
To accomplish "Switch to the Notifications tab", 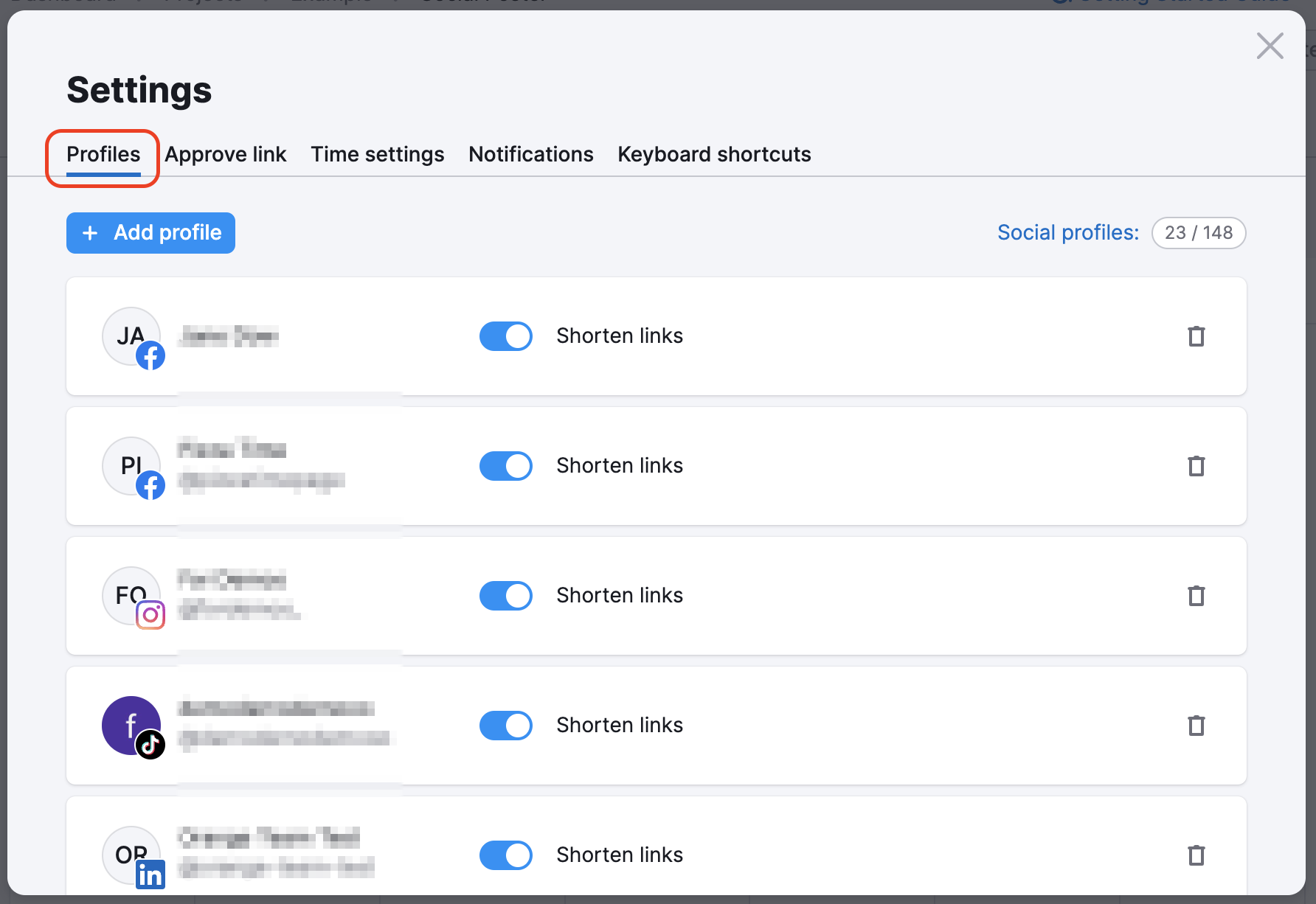I will coord(530,154).
